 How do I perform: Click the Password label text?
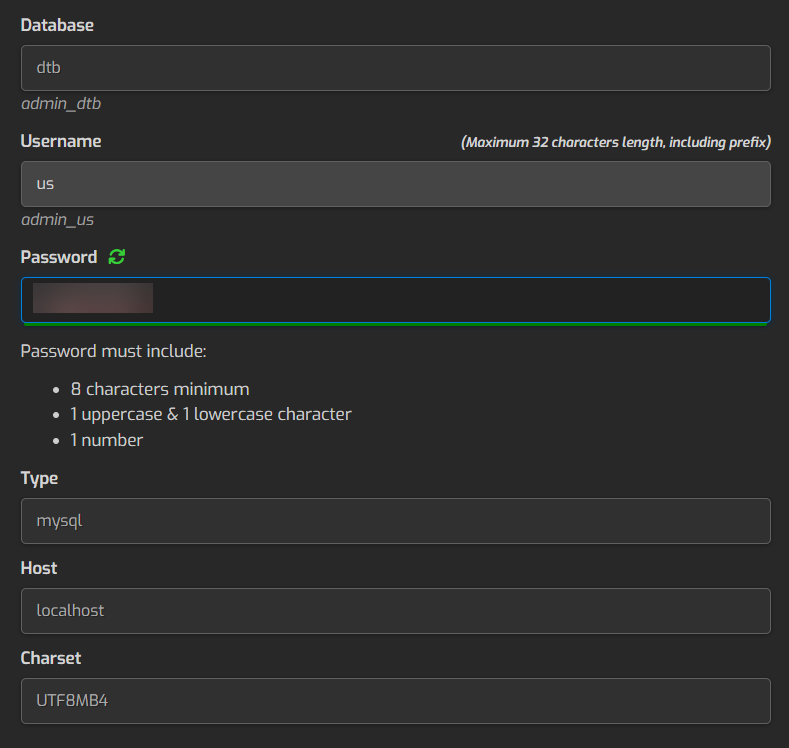click(59, 257)
